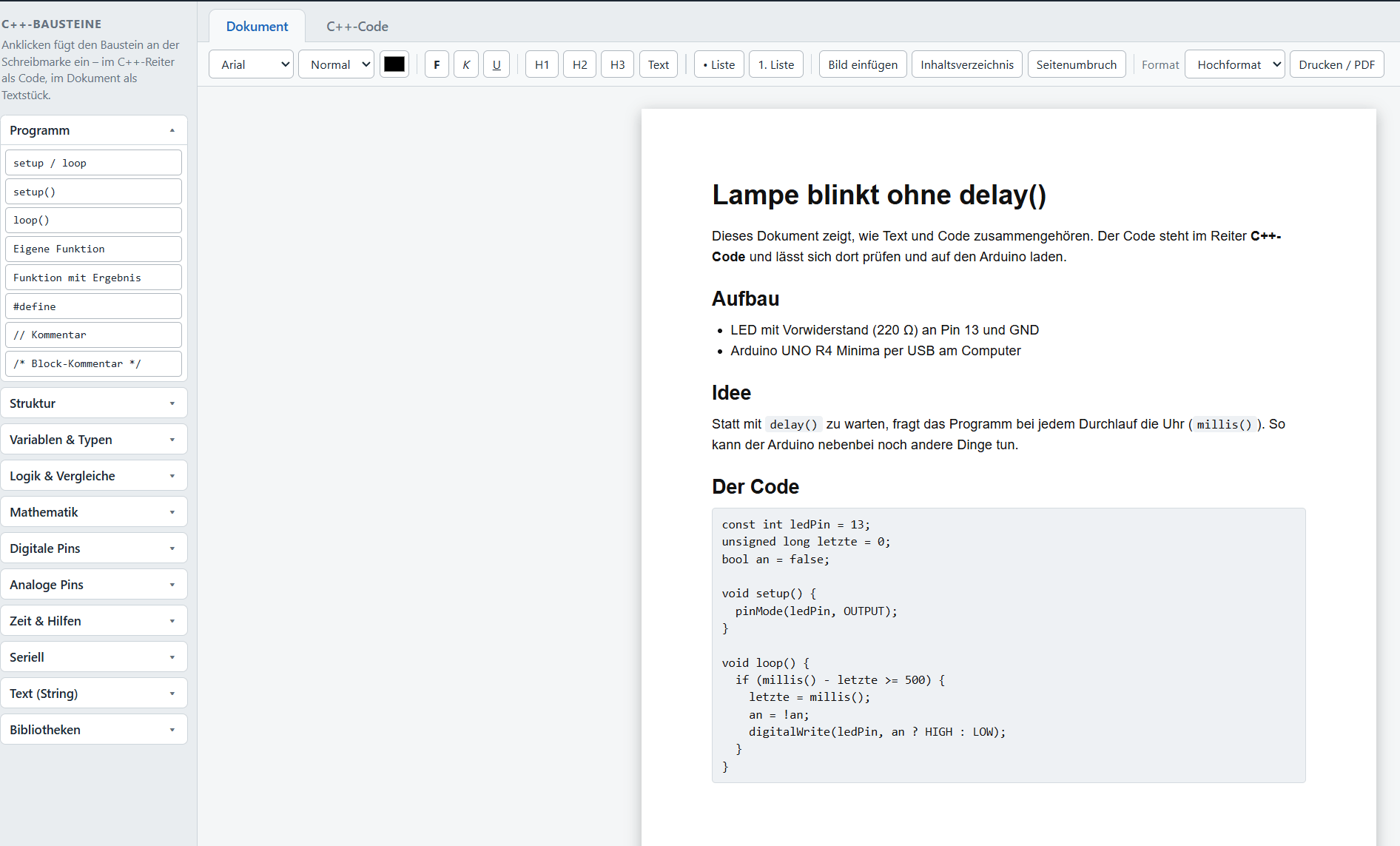
Task: Expand the Variablen & Typen section
Action: coord(94,440)
